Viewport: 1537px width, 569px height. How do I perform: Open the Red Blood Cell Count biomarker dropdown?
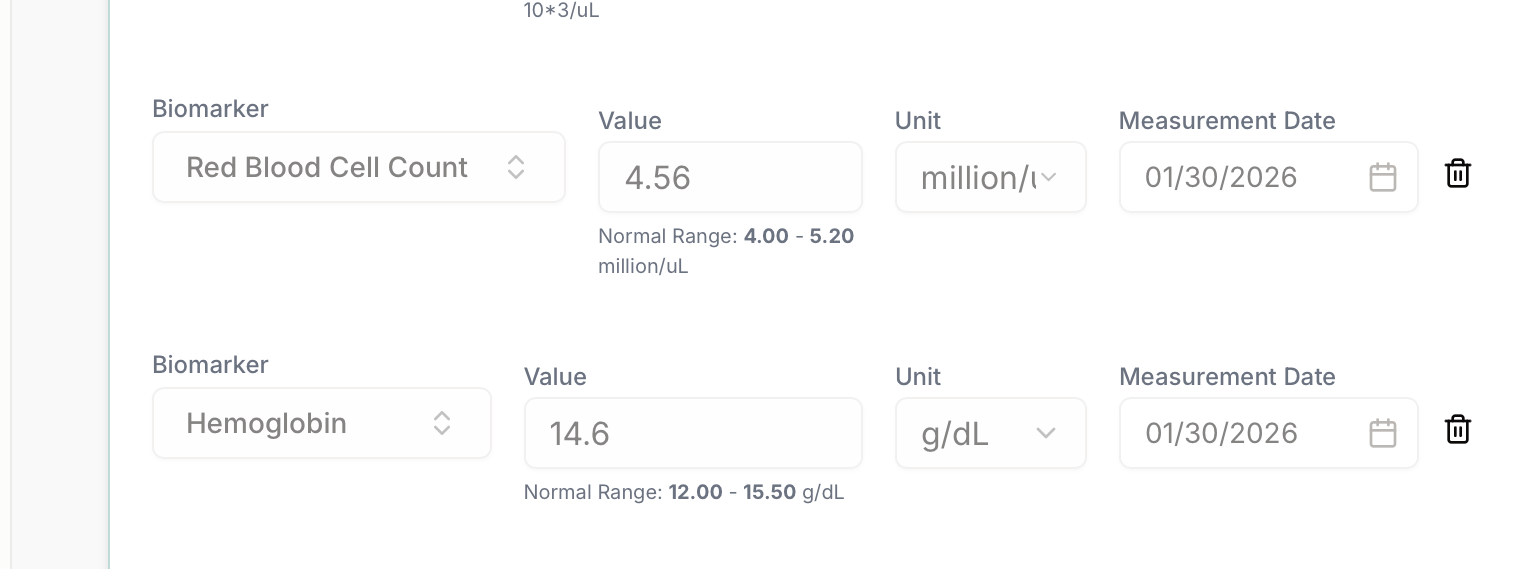pyautogui.click(x=327, y=167)
